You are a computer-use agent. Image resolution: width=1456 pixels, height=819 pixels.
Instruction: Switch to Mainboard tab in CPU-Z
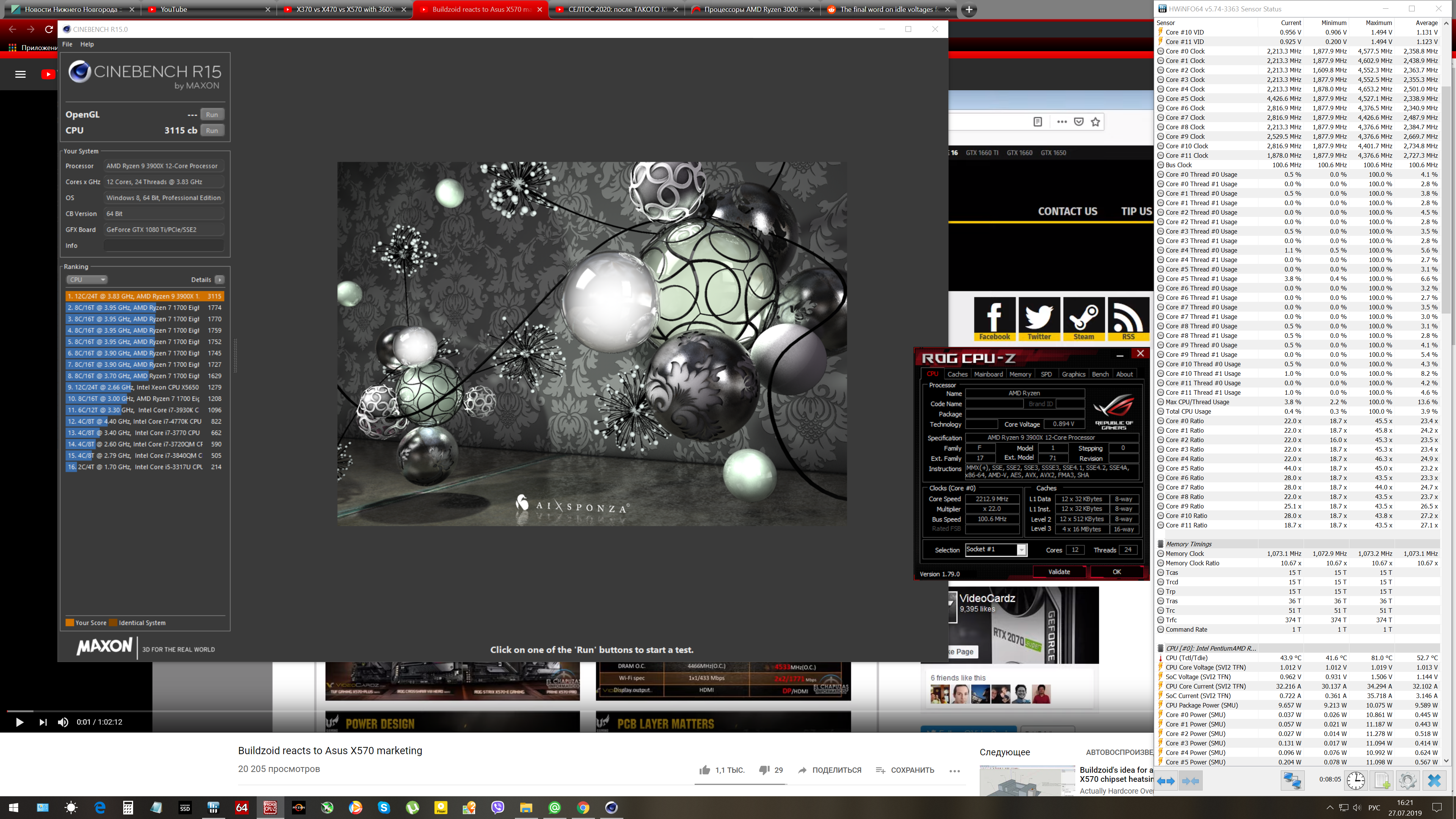(988, 374)
